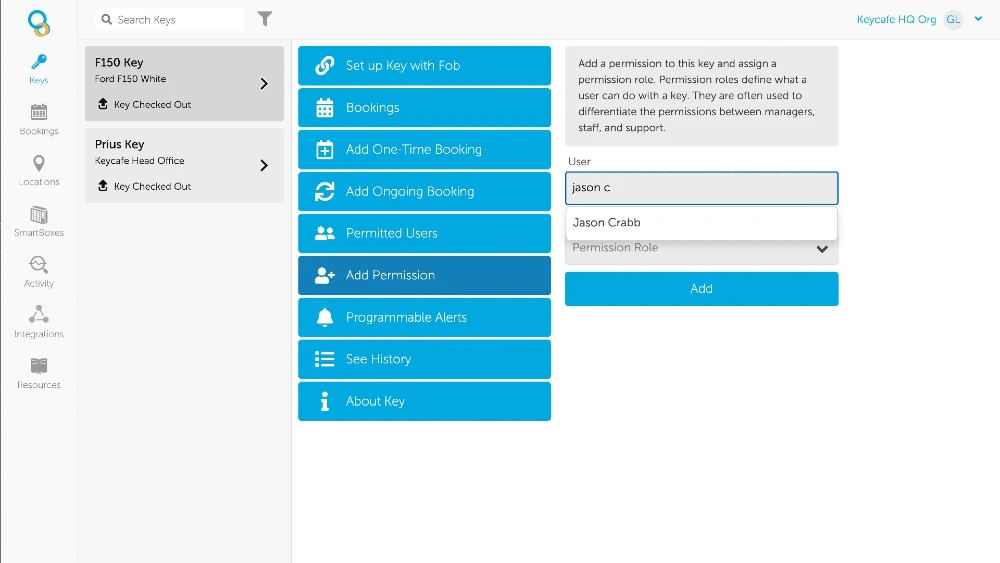Open Integrations in the sidebar

(39, 323)
